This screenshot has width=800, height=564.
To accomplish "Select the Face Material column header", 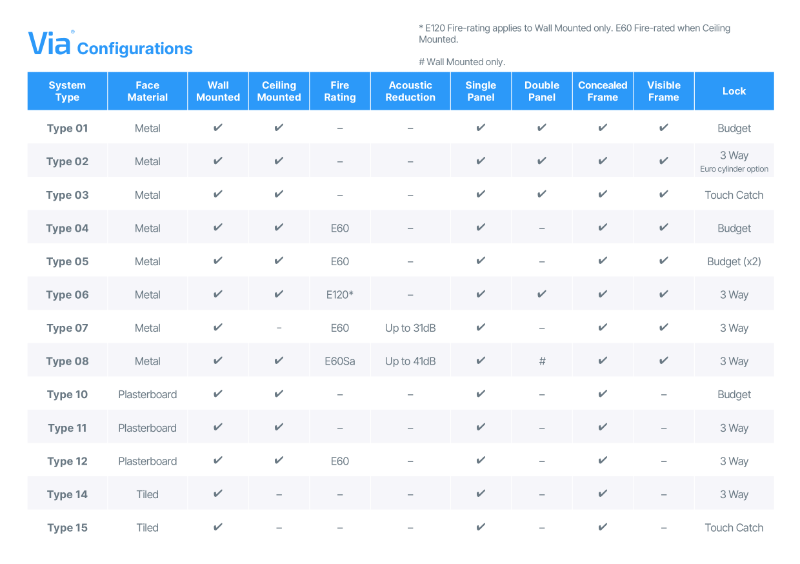I will click(147, 91).
